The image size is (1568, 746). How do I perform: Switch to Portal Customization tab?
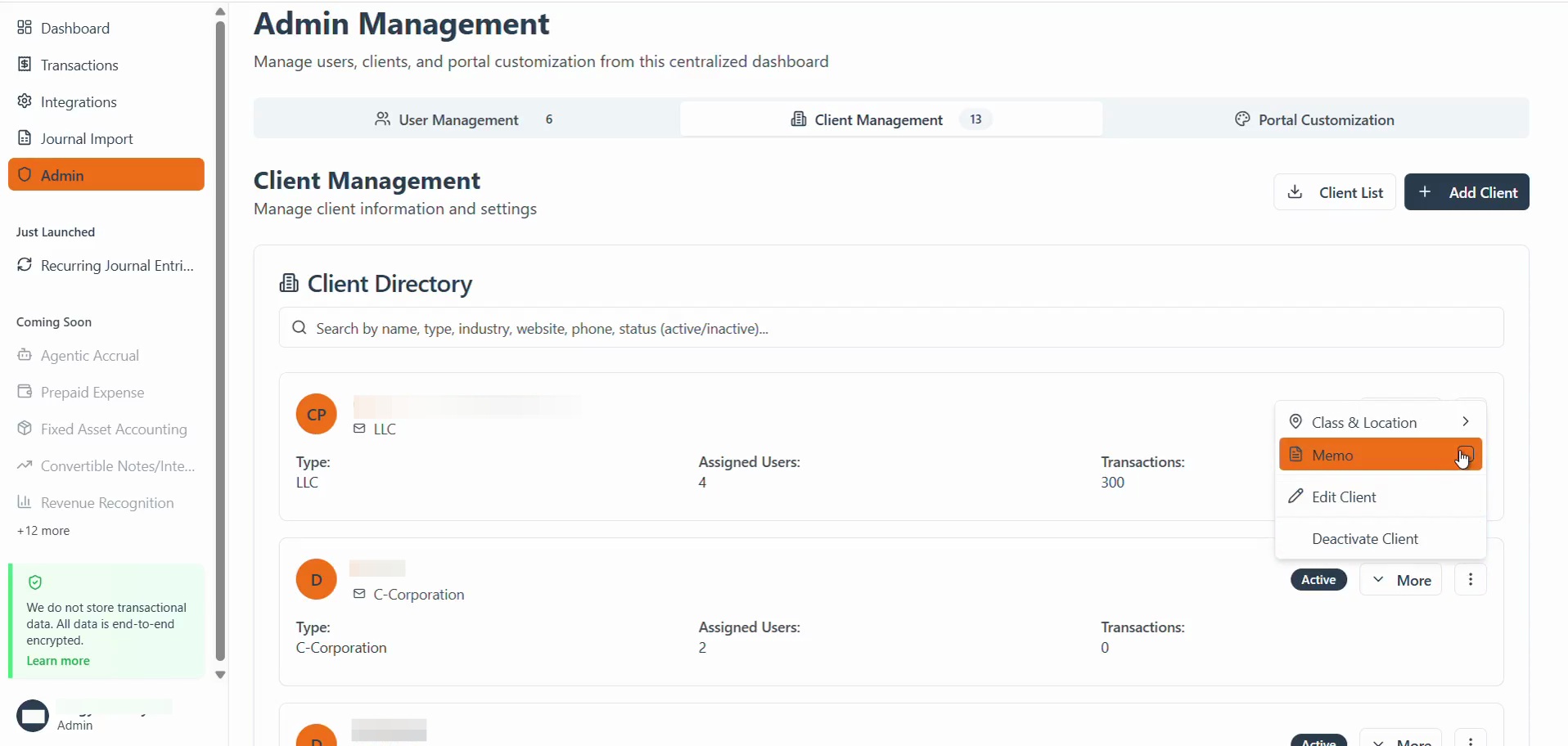(x=1314, y=119)
